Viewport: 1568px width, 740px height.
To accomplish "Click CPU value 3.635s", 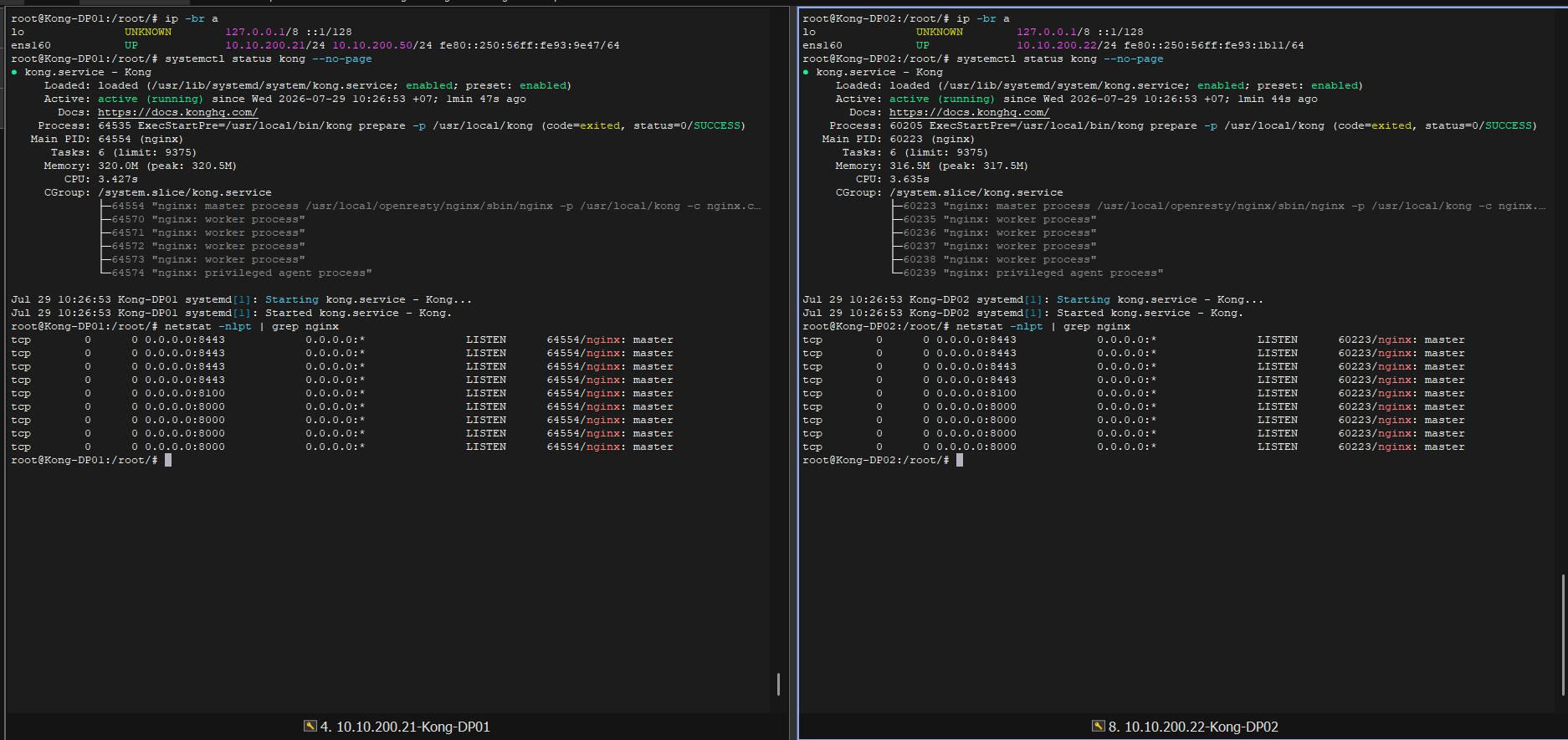I will point(910,179).
